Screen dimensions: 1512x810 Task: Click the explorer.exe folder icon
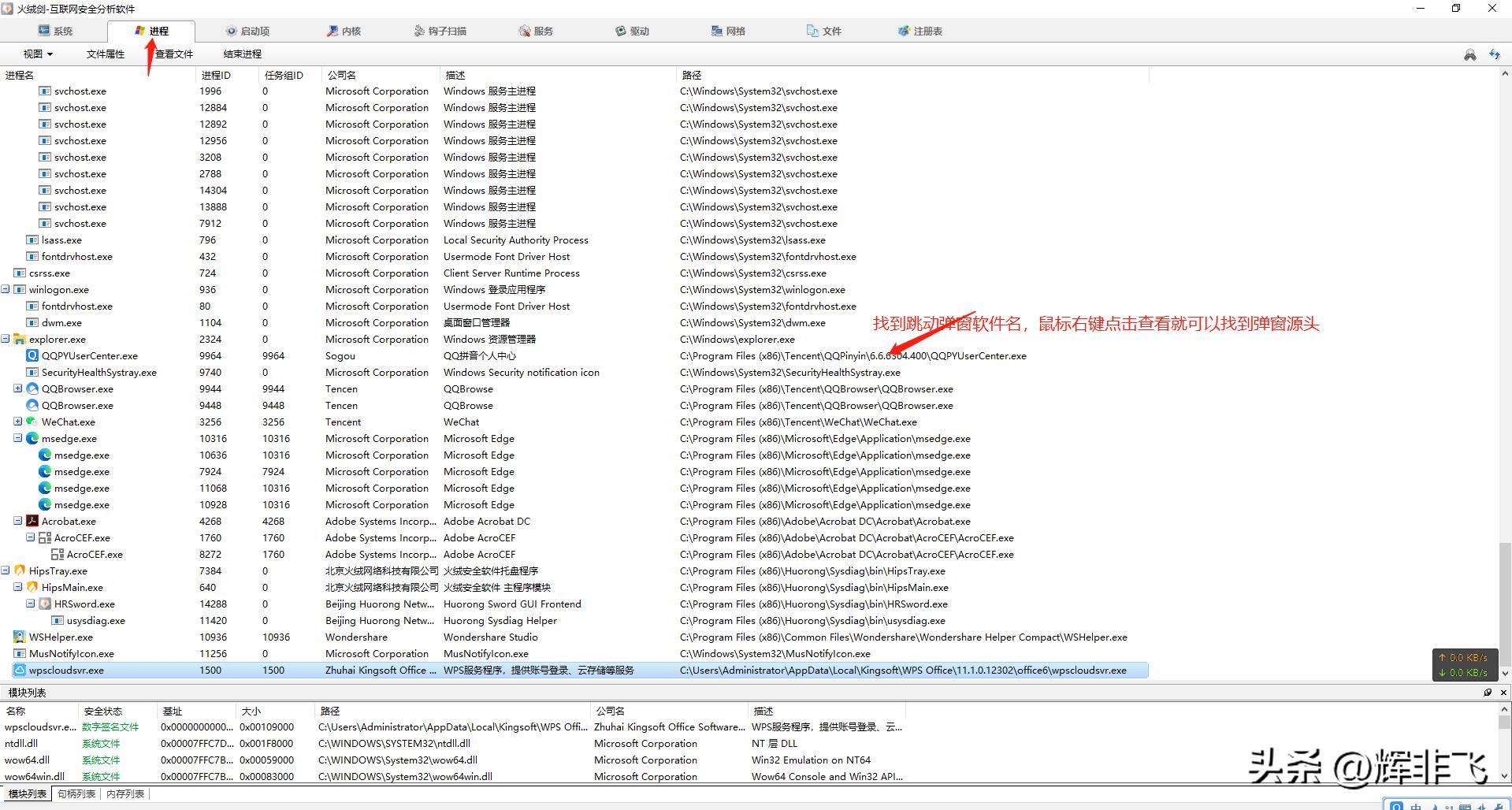click(x=20, y=340)
